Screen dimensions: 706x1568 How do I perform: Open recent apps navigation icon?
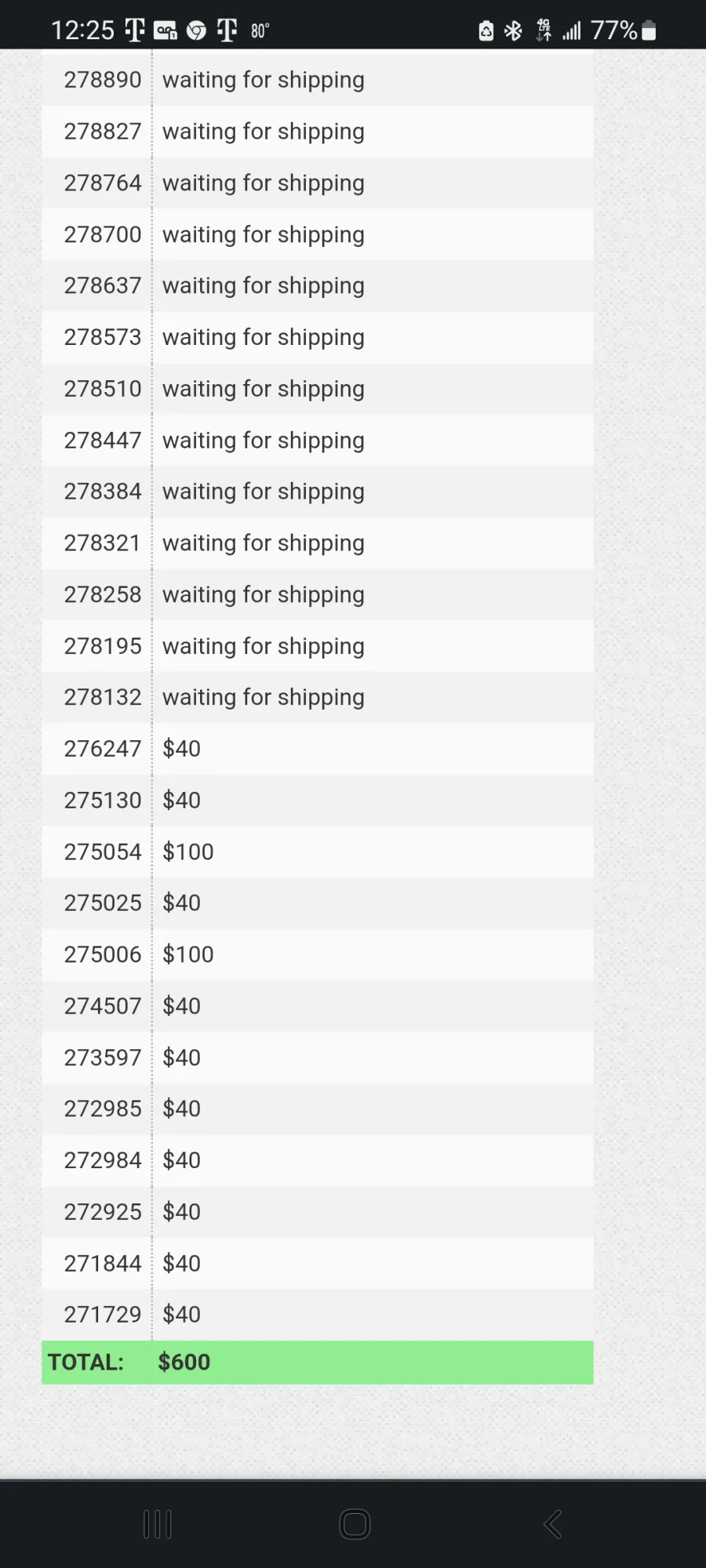pos(158,1524)
